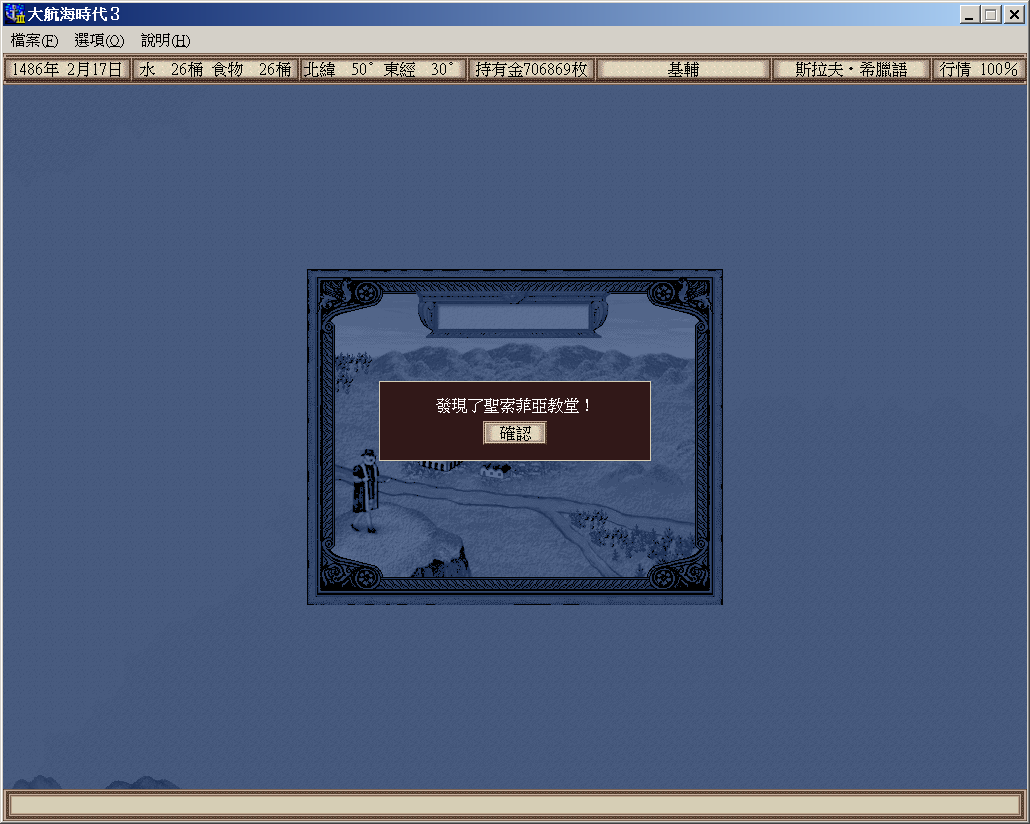Click the empty title plaque atop the picture frame
This screenshot has width=1030, height=824.
[514, 316]
